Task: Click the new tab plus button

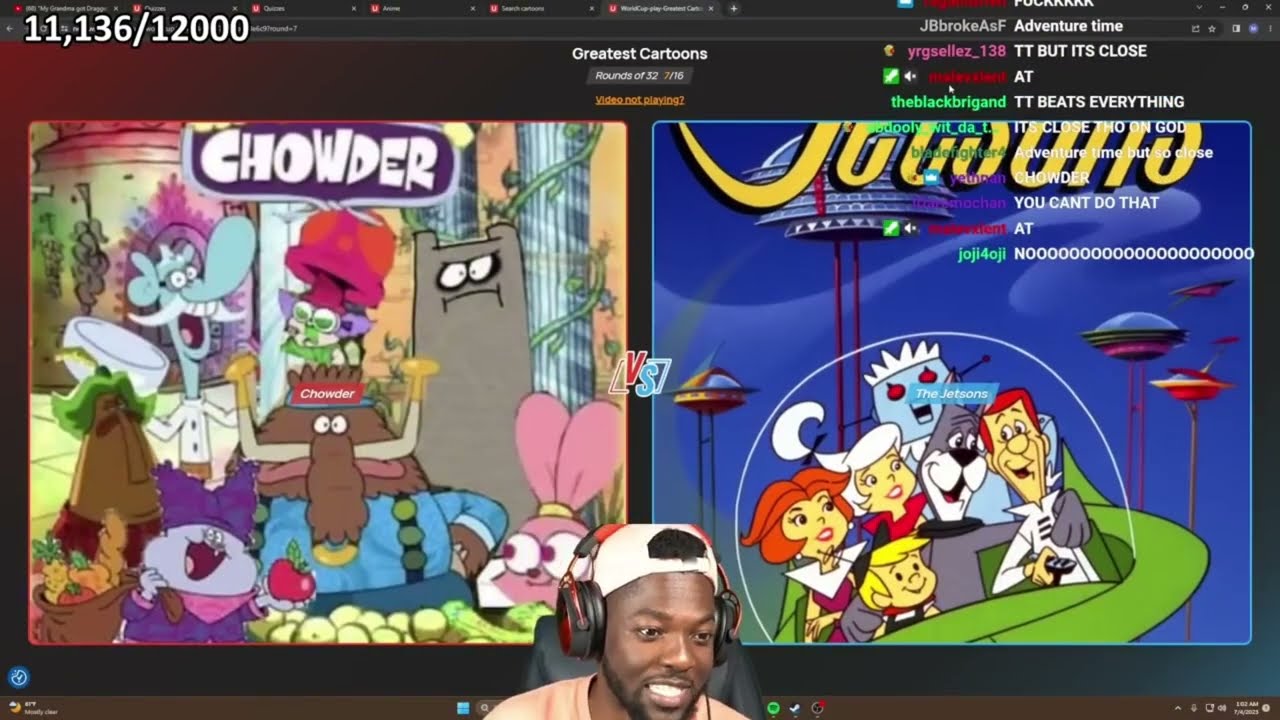Action: tap(734, 8)
